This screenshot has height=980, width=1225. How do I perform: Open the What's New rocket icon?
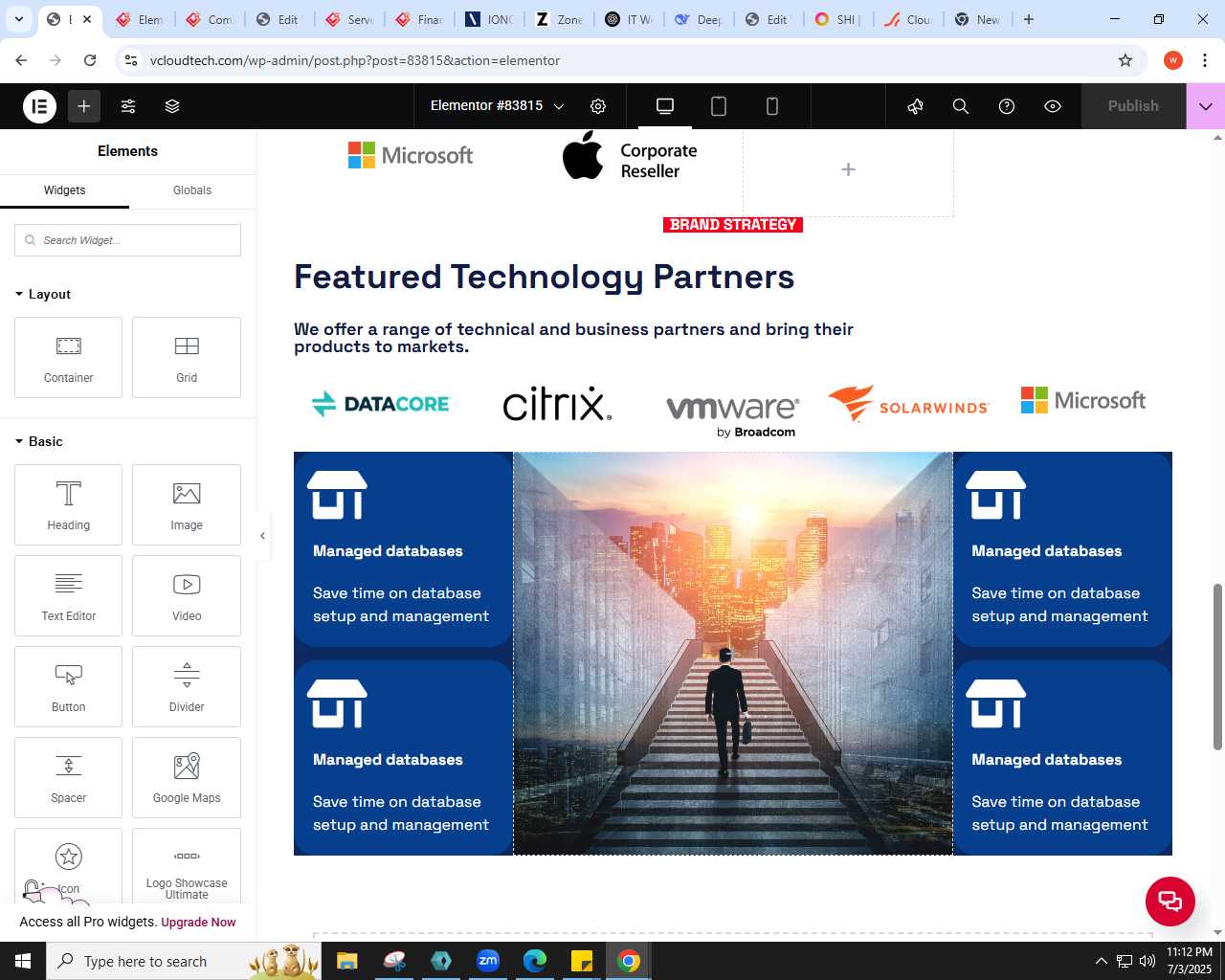point(916,106)
